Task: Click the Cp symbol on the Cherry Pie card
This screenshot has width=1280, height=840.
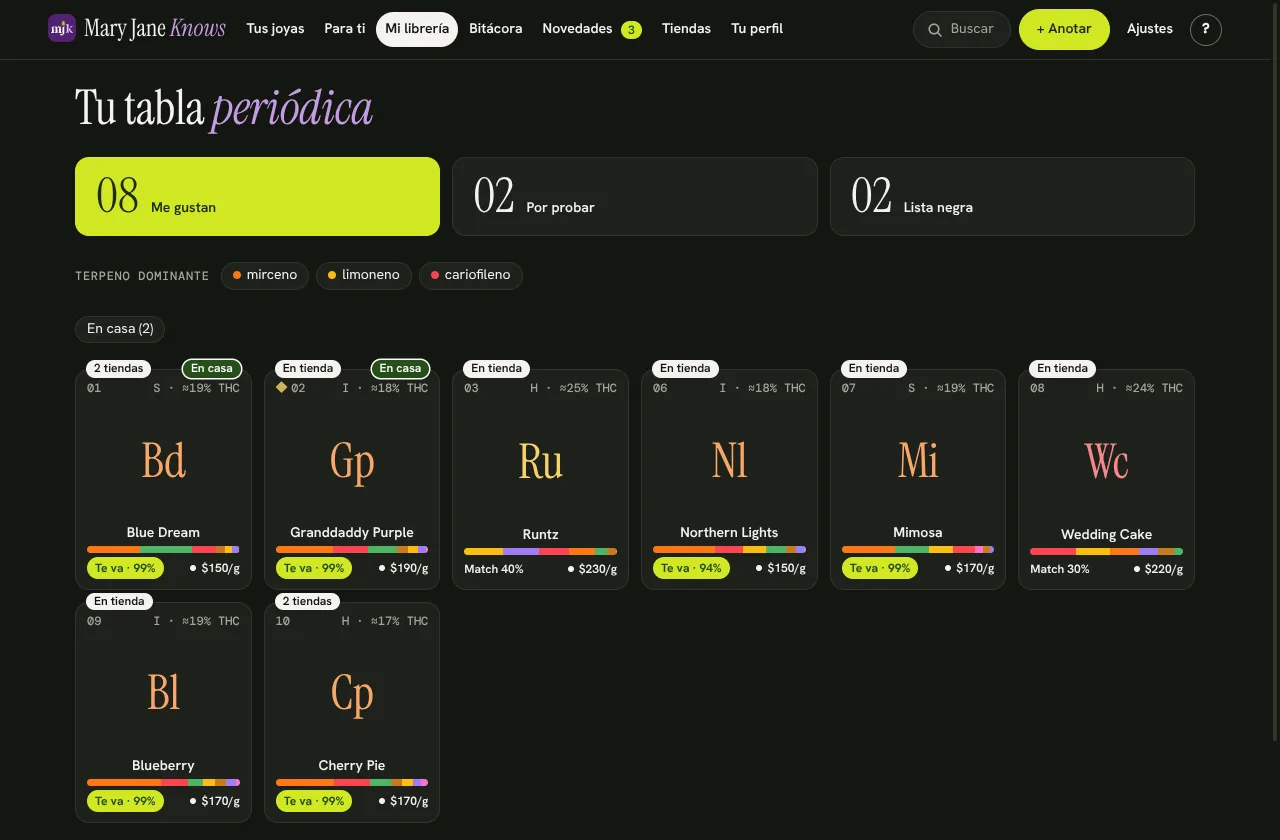Action: click(x=352, y=693)
